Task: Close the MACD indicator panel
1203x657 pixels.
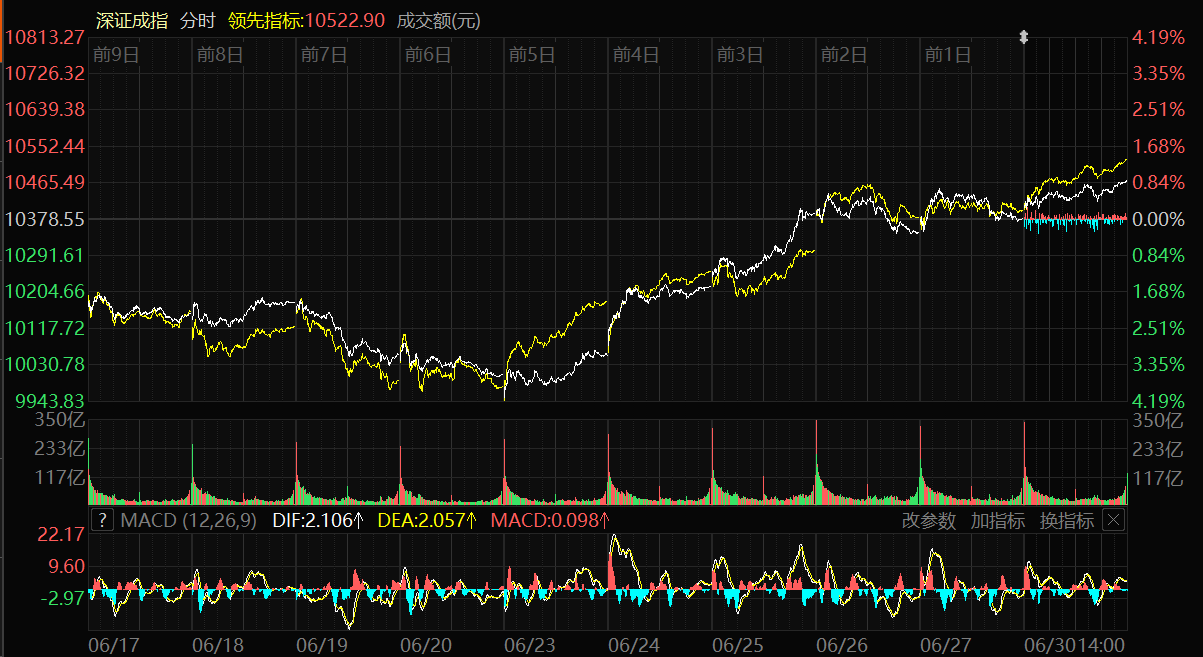Action: pyautogui.click(x=1113, y=520)
